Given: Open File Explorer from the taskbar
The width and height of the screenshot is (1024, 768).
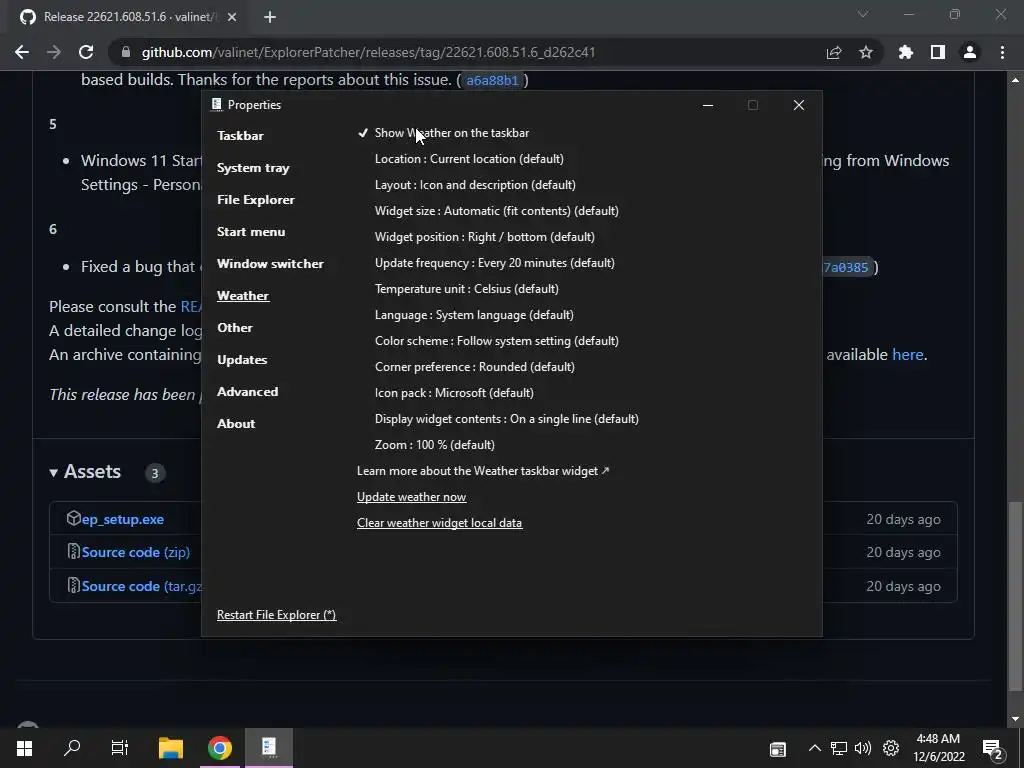Looking at the screenshot, I should coord(171,748).
